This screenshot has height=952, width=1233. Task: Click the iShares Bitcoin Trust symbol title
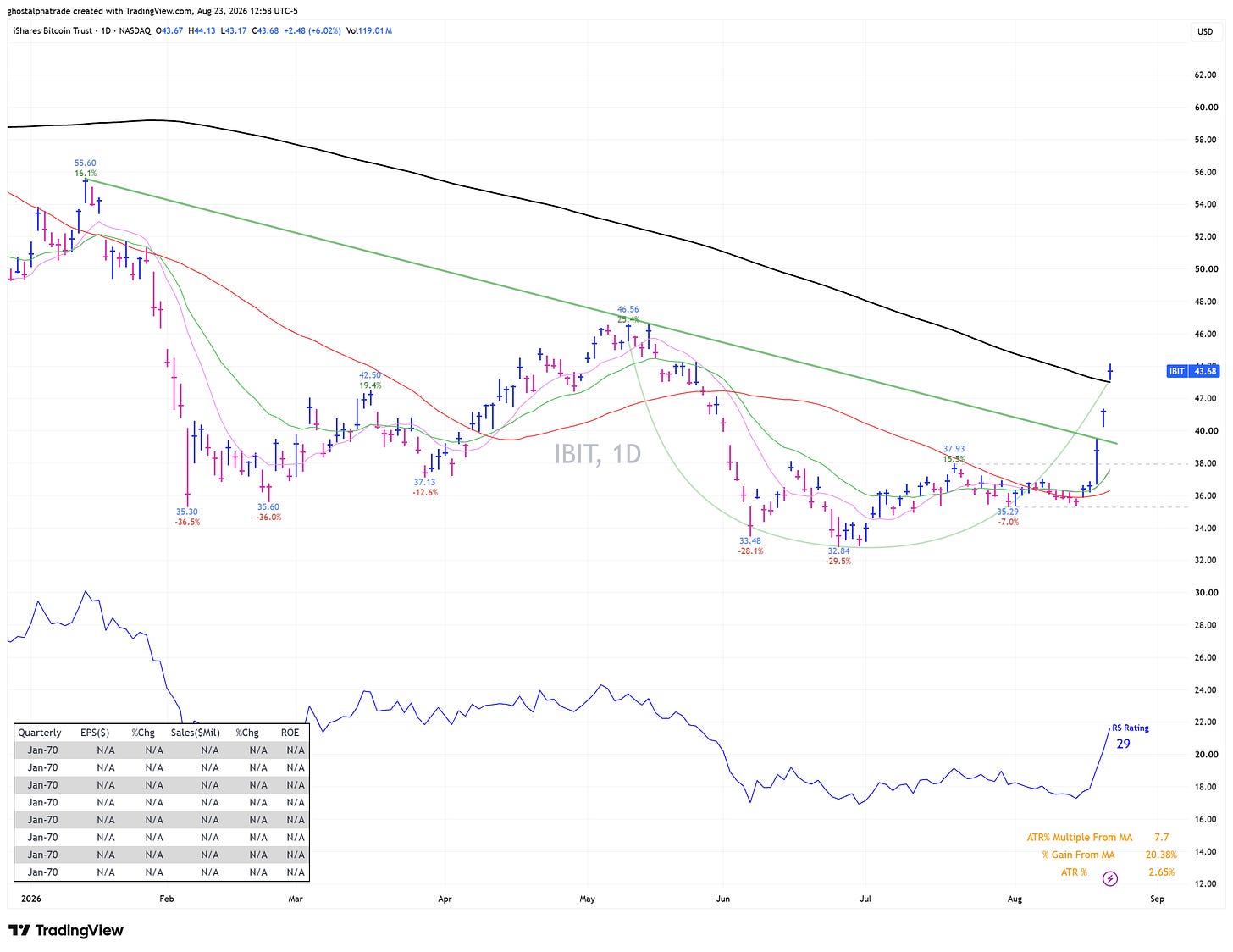(x=53, y=31)
